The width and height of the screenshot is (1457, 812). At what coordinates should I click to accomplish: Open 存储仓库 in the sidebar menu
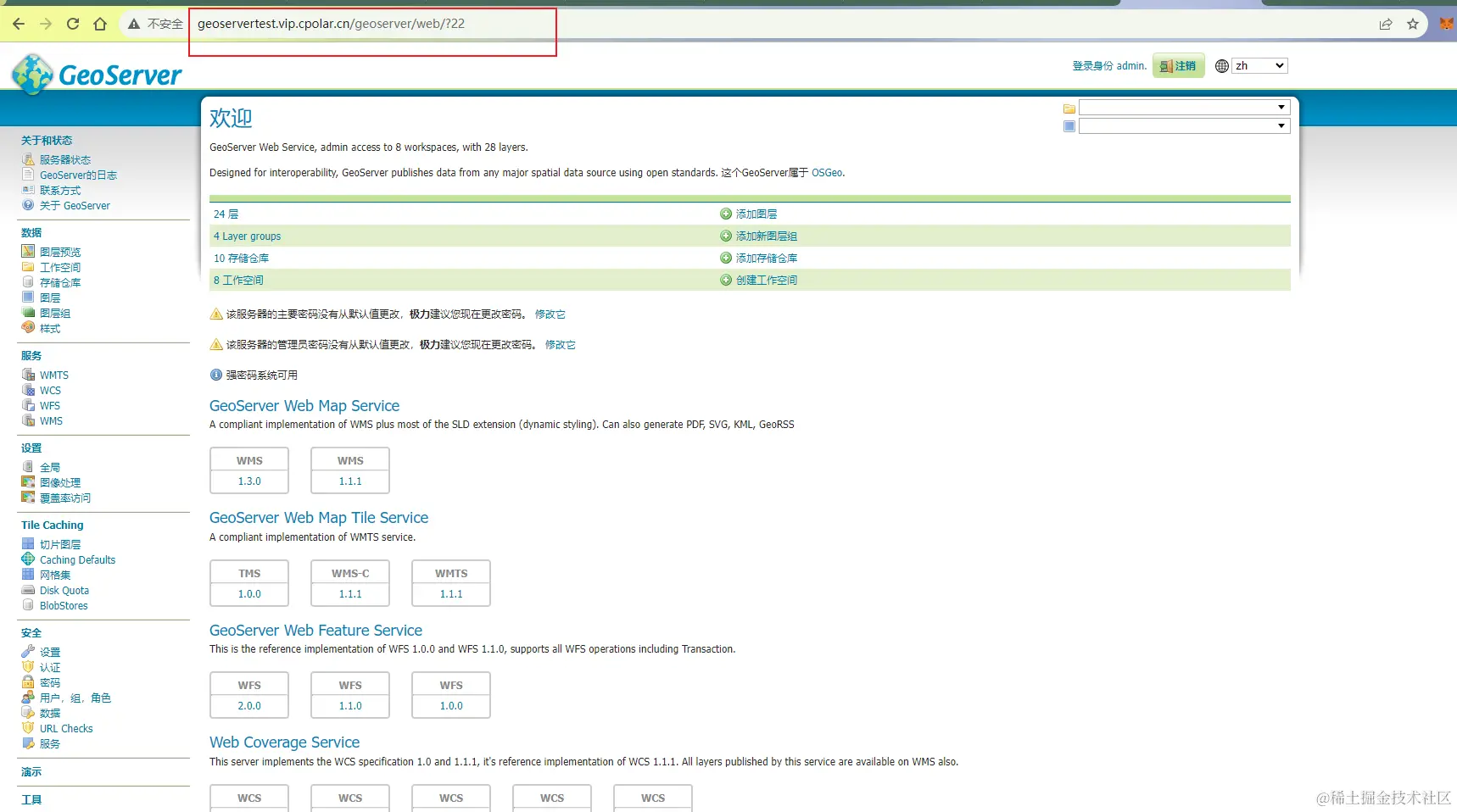pyautogui.click(x=60, y=283)
